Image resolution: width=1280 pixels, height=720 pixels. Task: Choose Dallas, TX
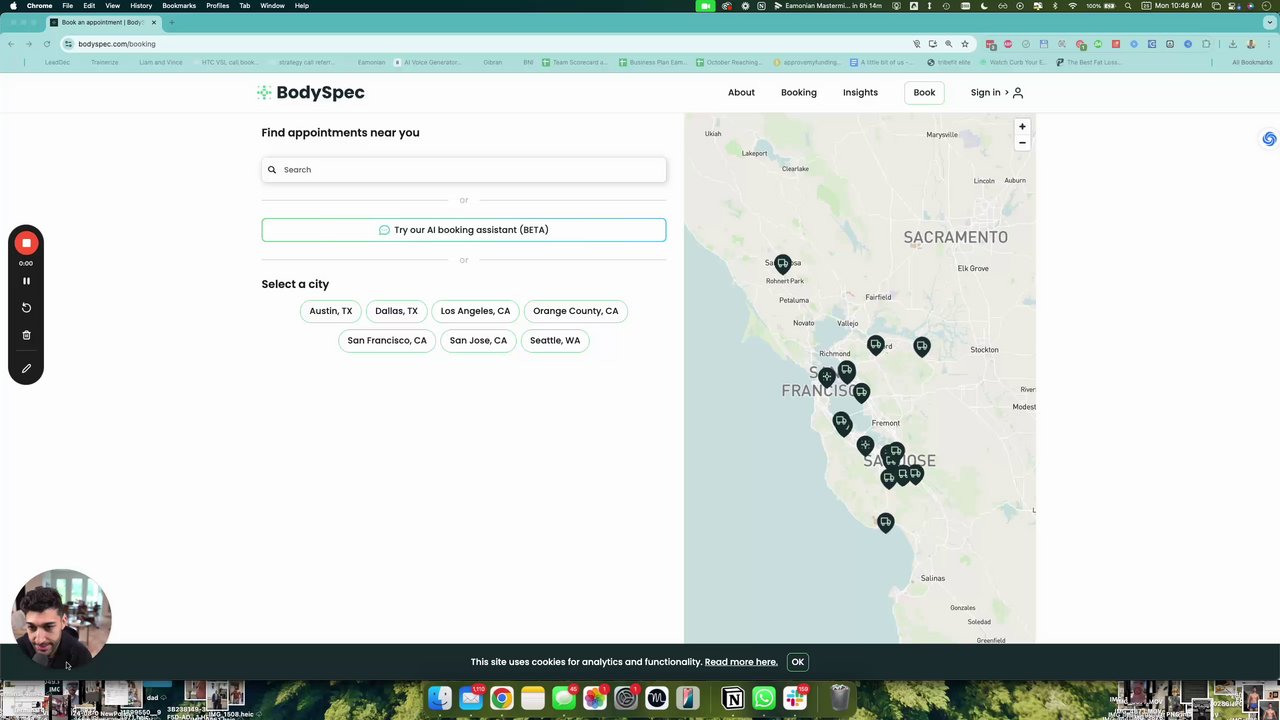coord(396,311)
